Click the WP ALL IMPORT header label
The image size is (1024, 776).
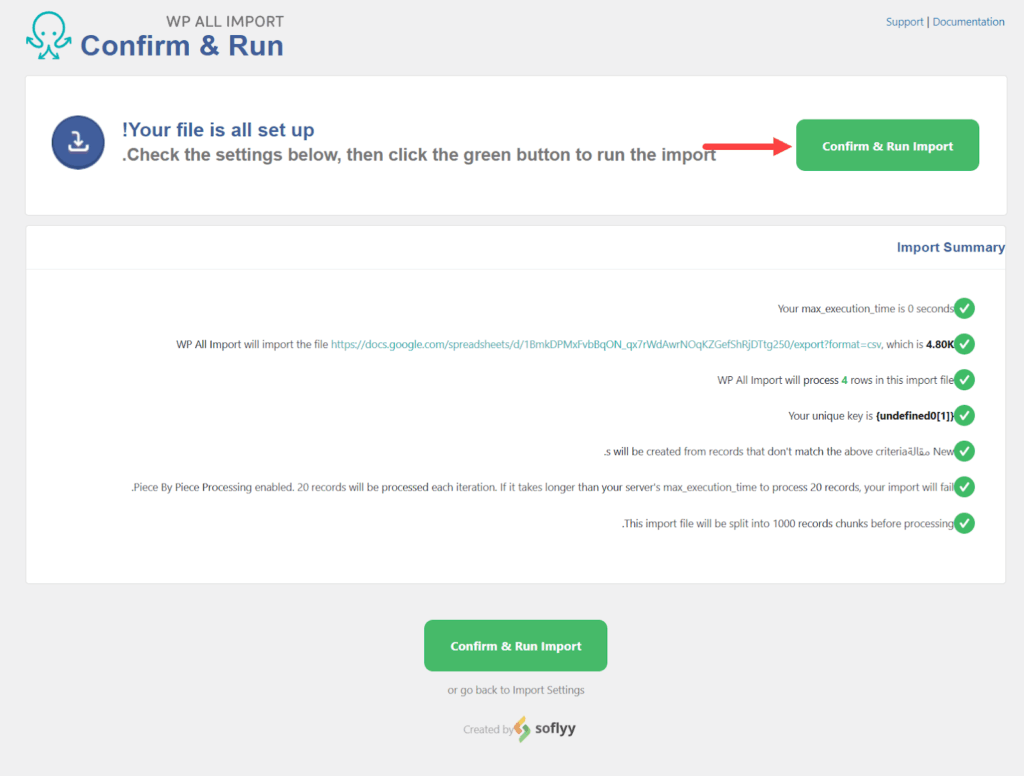pos(225,22)
